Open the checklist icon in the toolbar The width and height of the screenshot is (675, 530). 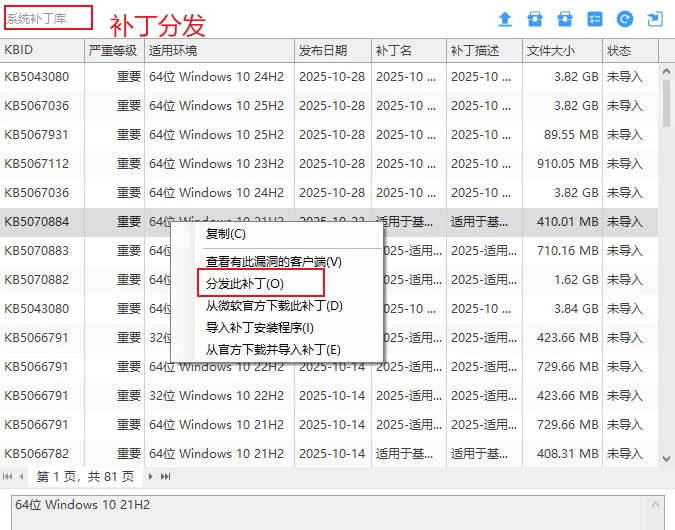pyautogui.click(x=595, y=19)
